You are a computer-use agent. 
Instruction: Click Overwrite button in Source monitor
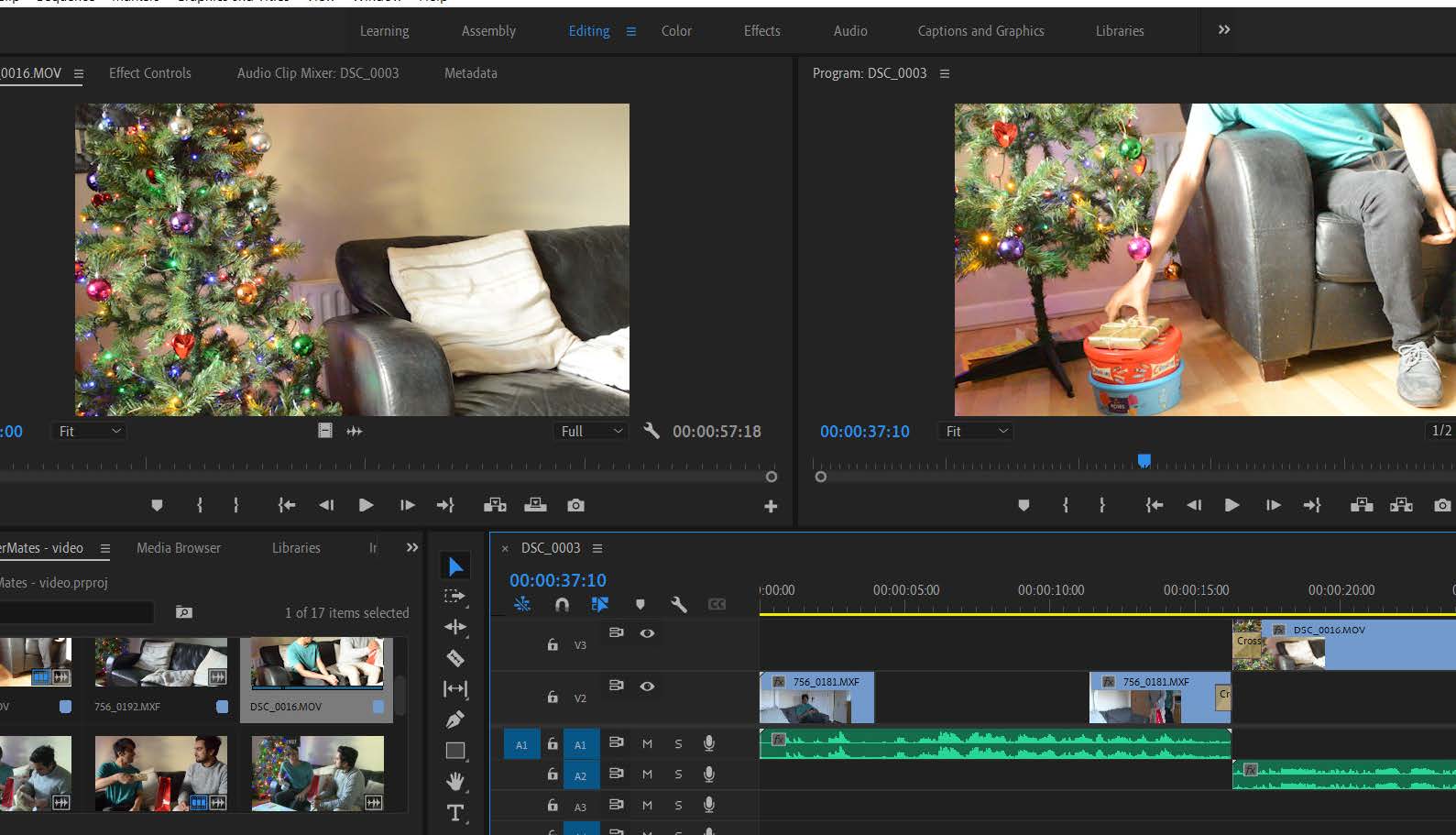(535, 505)
